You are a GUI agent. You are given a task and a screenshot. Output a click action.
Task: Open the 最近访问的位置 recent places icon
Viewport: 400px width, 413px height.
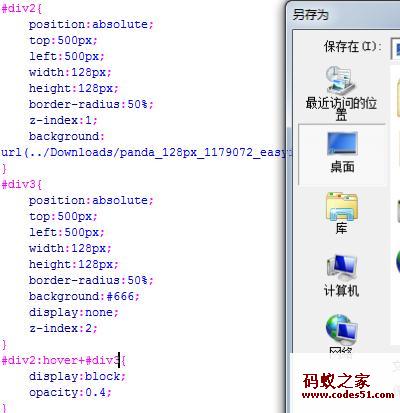coord(341,80)
